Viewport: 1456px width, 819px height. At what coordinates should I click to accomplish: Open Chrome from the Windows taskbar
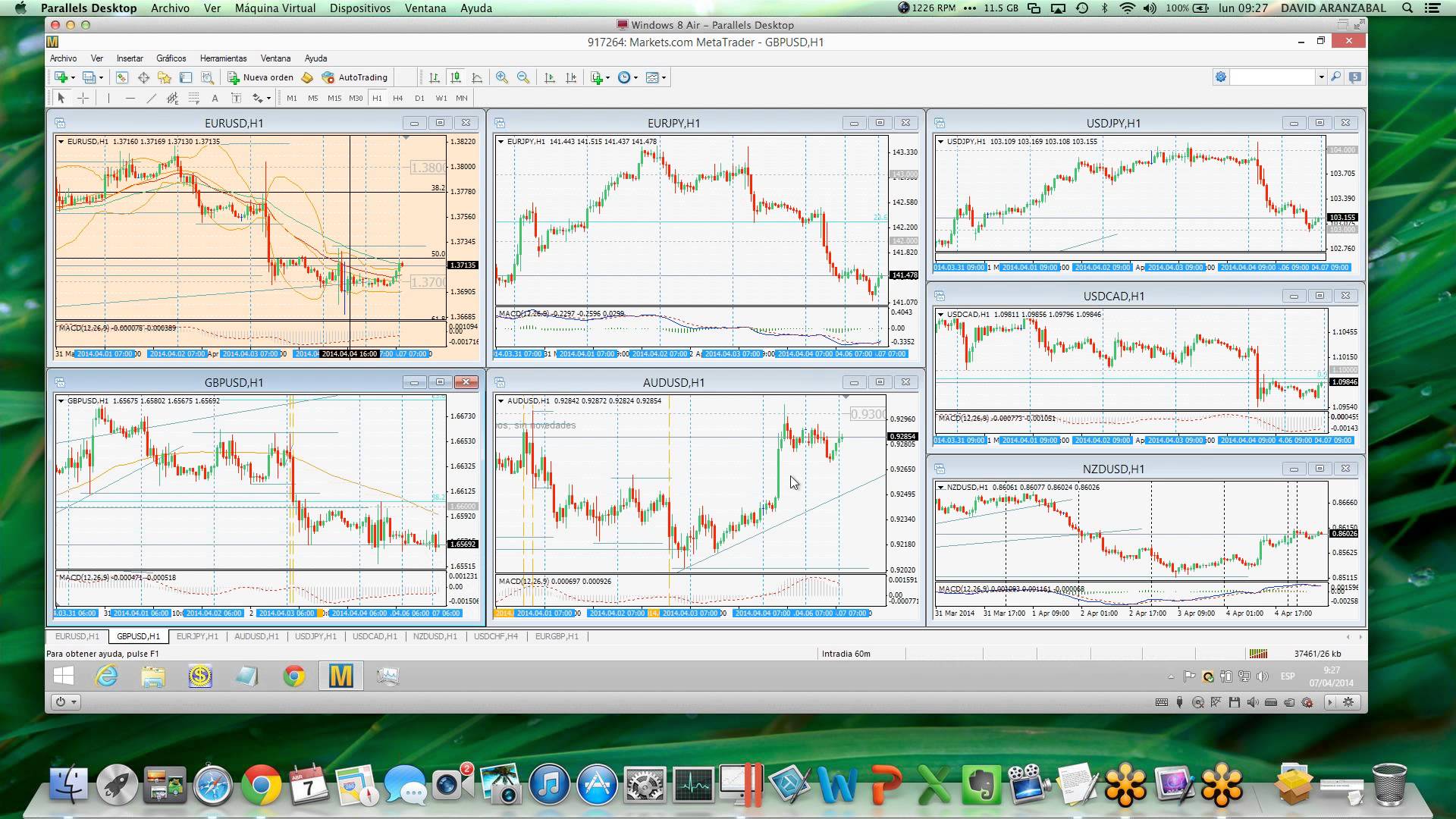[294, 676]
